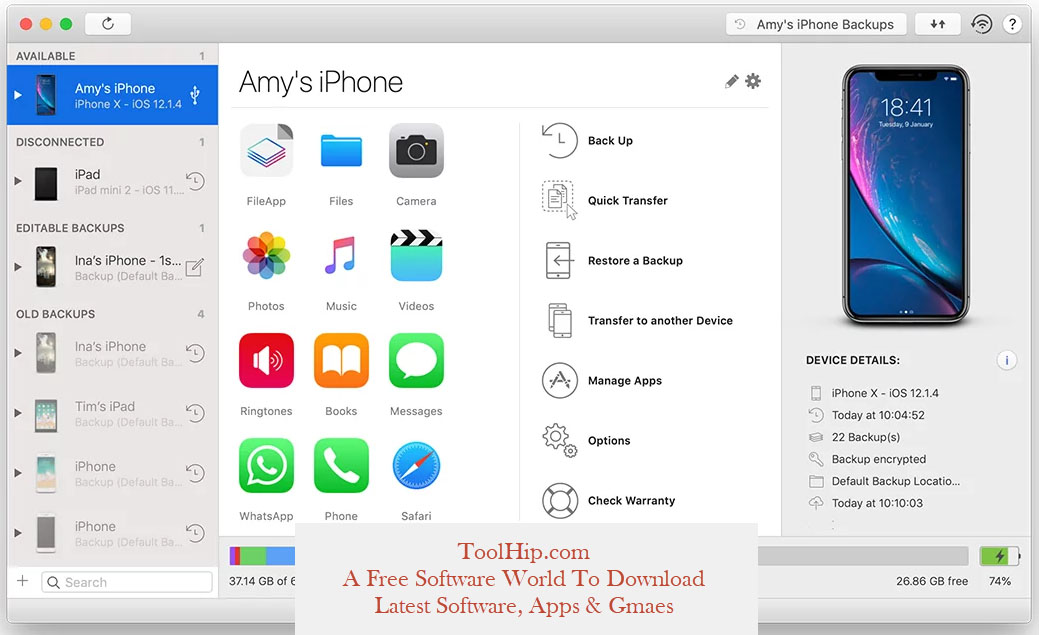Click the Quick Transfer label
The image size is (1039, 635).
(x=628, y=200)
